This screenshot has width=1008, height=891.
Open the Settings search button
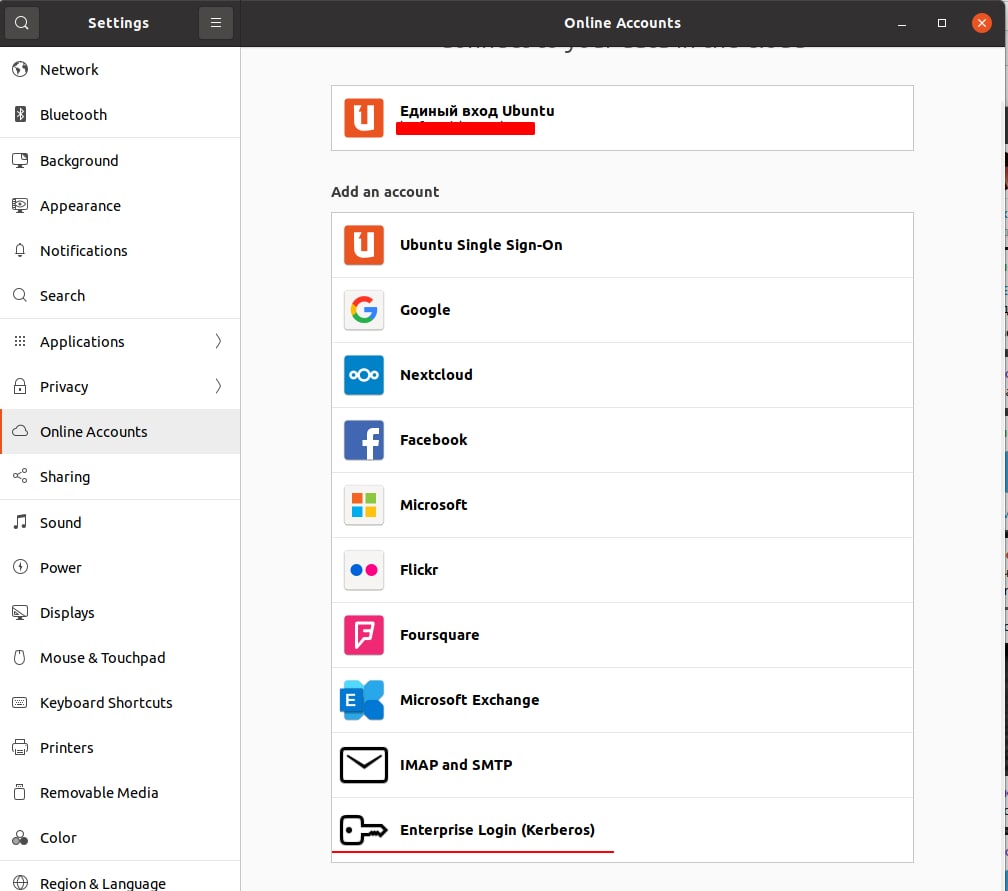[x=22, y=23]
